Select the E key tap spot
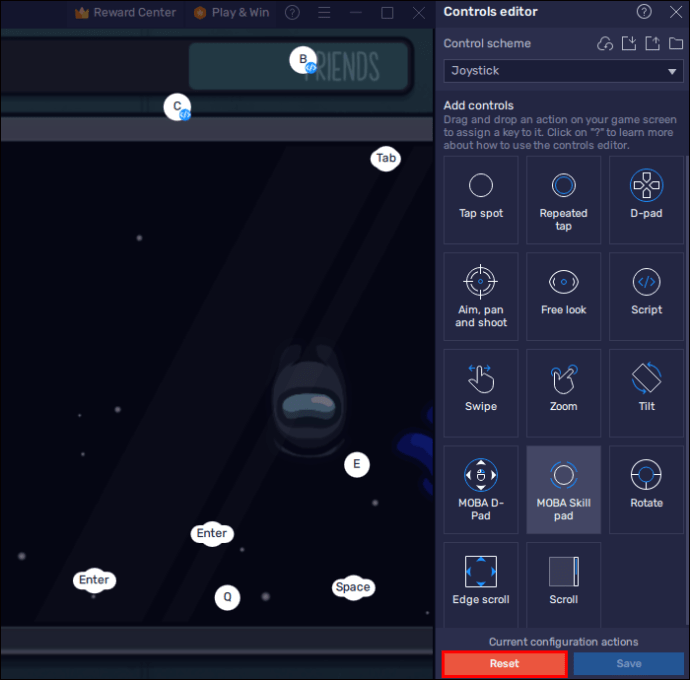Image resolution: width=690 pixels, height=680 pixels. coord(357,464)
